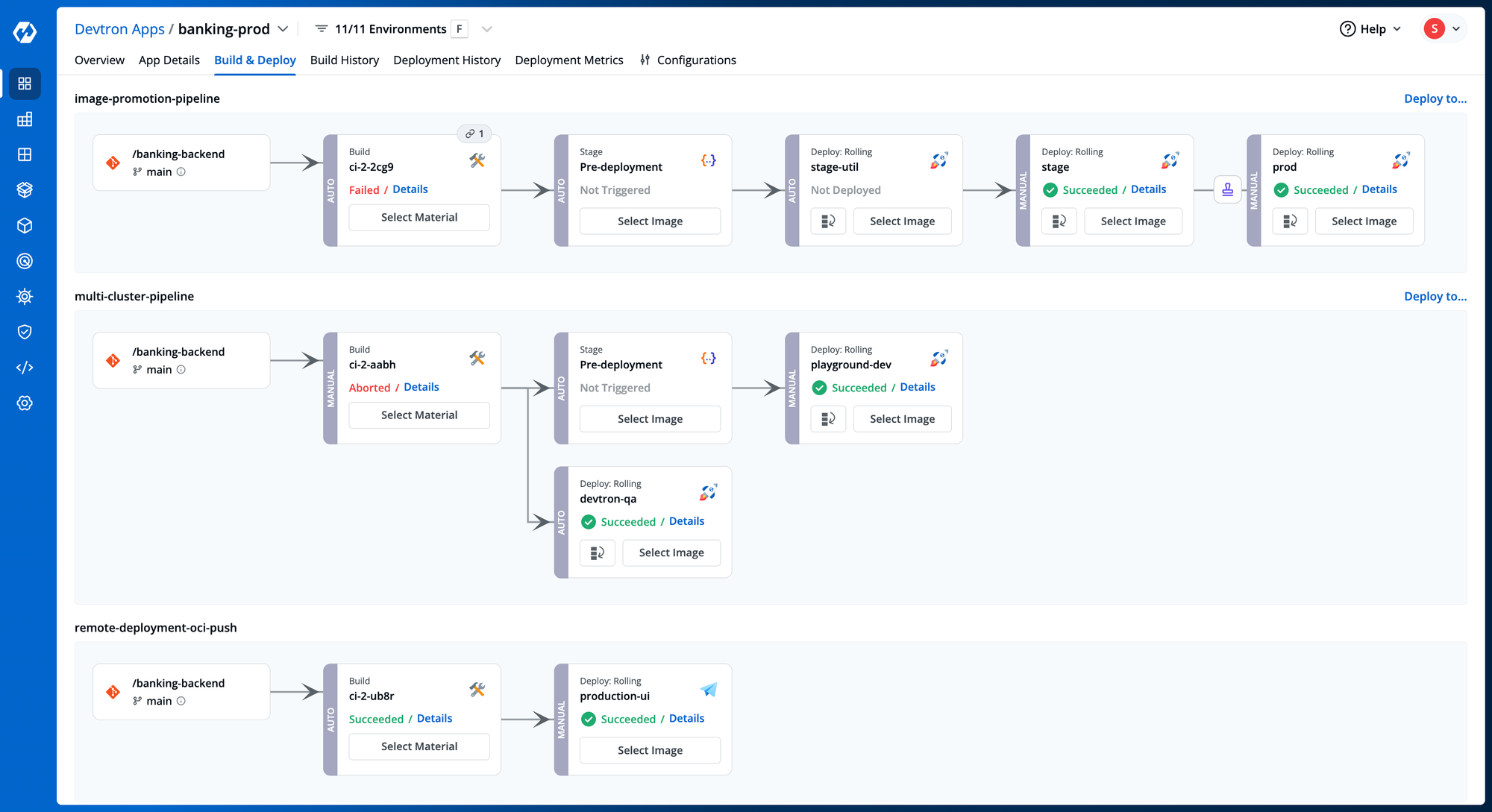Open Details of succeeded build ci-2-ub8r
The width and height of the screenshot is (1492, 812).
[435, 719]
